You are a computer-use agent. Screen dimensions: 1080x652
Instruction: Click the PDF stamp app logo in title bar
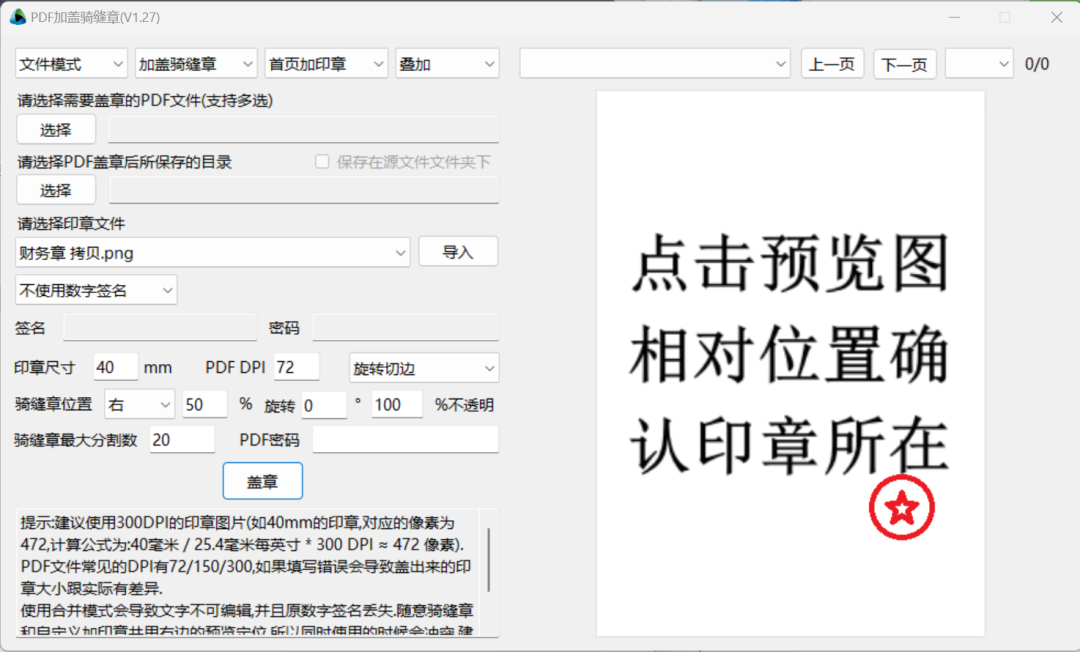(18, 17)
